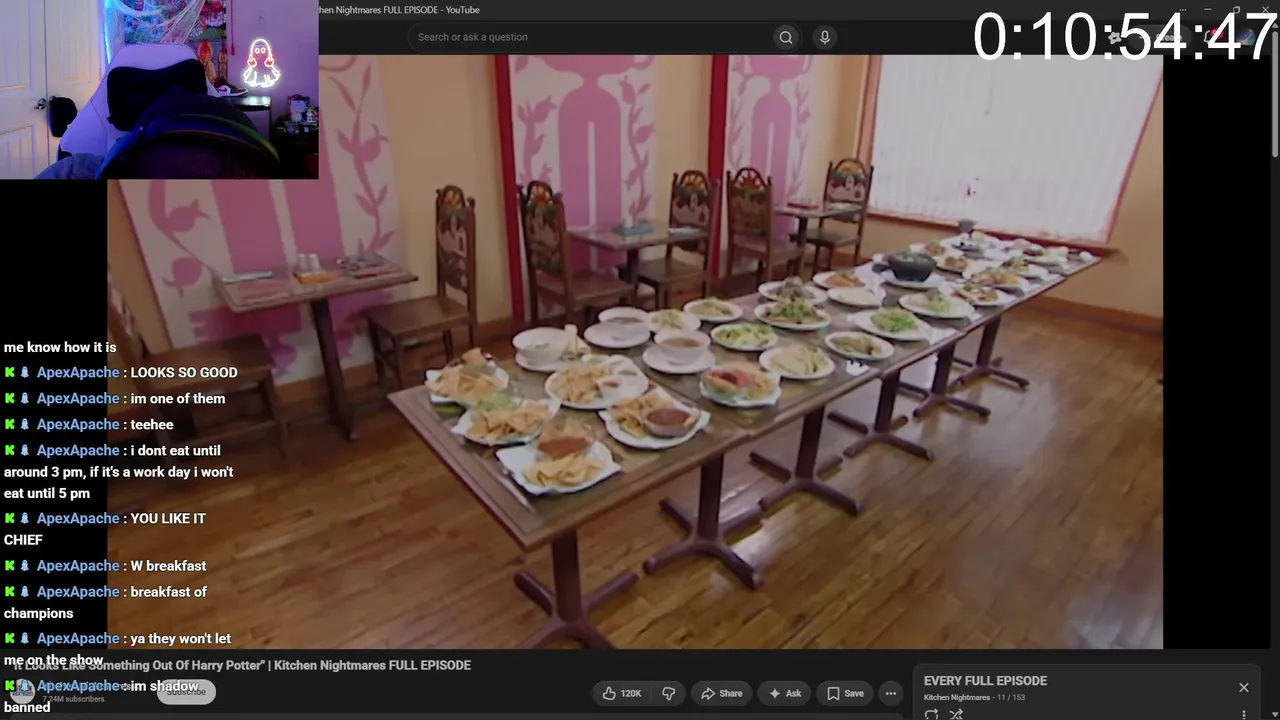Focus the 'Search or ask a question' box
This screenshot has height=720, width=1280.
point(592,37)
